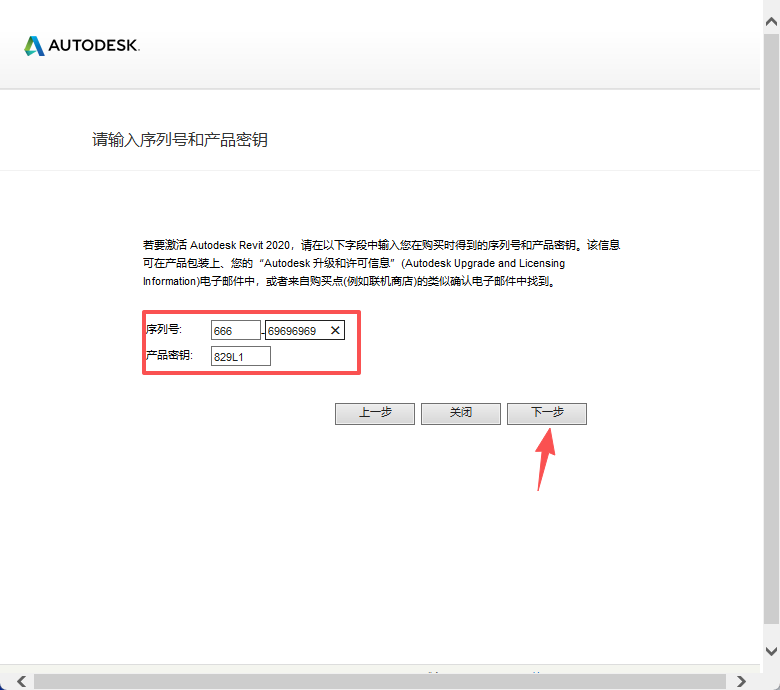Click the horizontal scrollbar thumb

pos(380,681)
